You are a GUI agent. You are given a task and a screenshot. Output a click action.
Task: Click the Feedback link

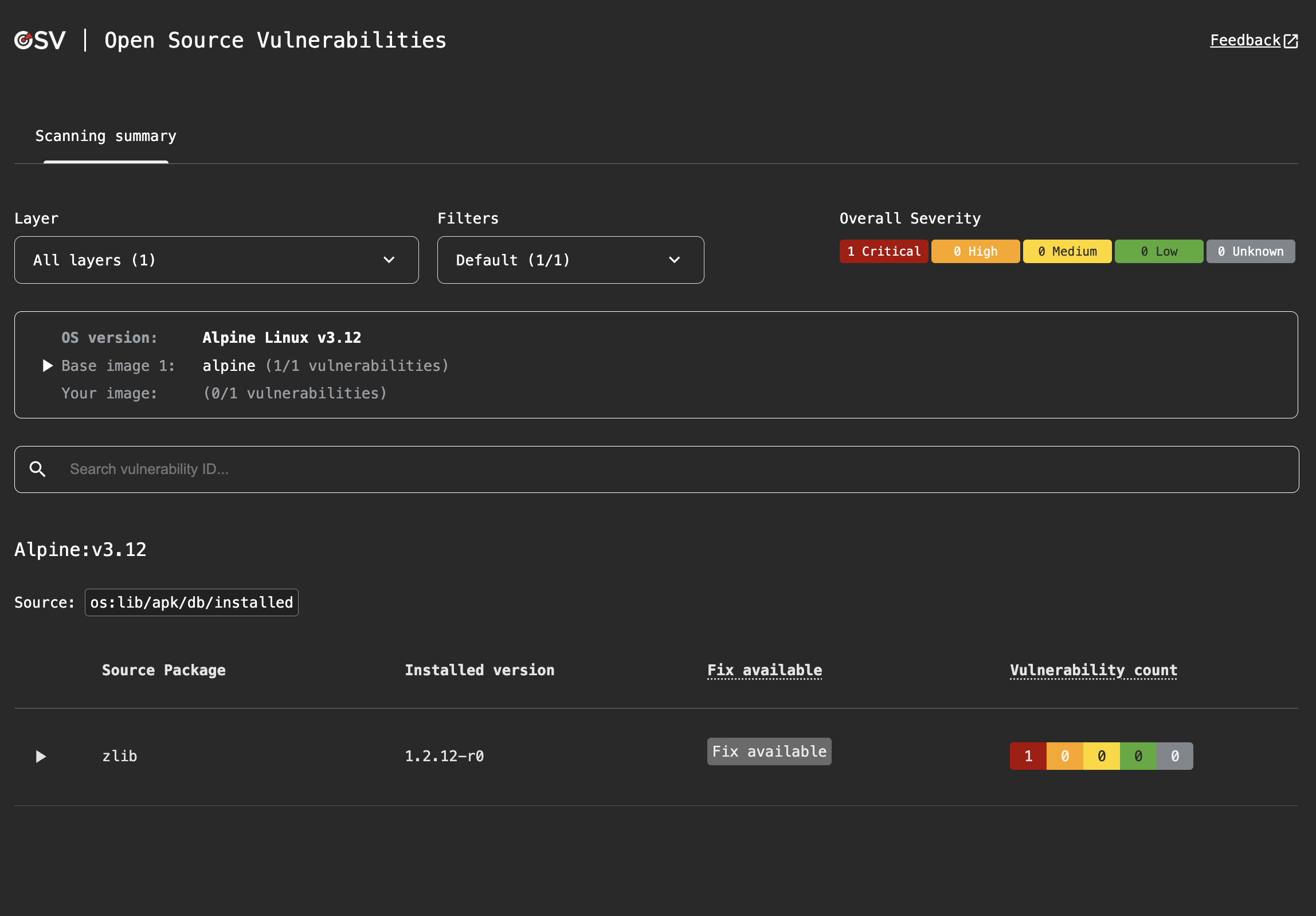tap(1244, 40)
